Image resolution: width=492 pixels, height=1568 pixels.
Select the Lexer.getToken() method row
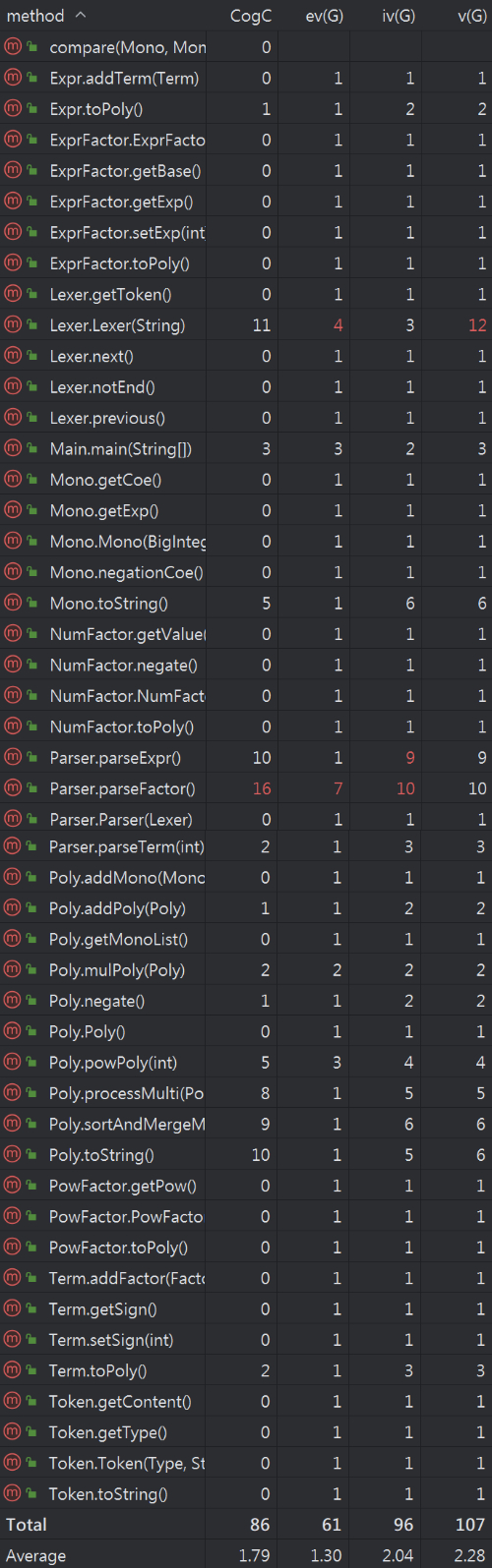[x=246, y=294]
